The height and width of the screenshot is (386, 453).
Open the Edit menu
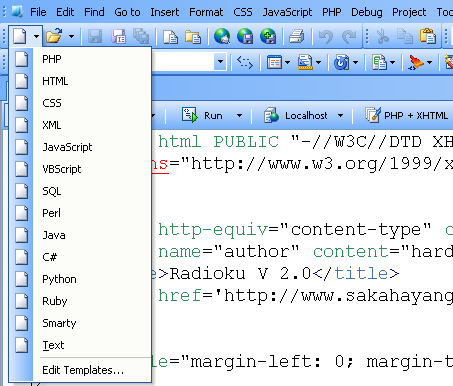click(x=65, y=12)
